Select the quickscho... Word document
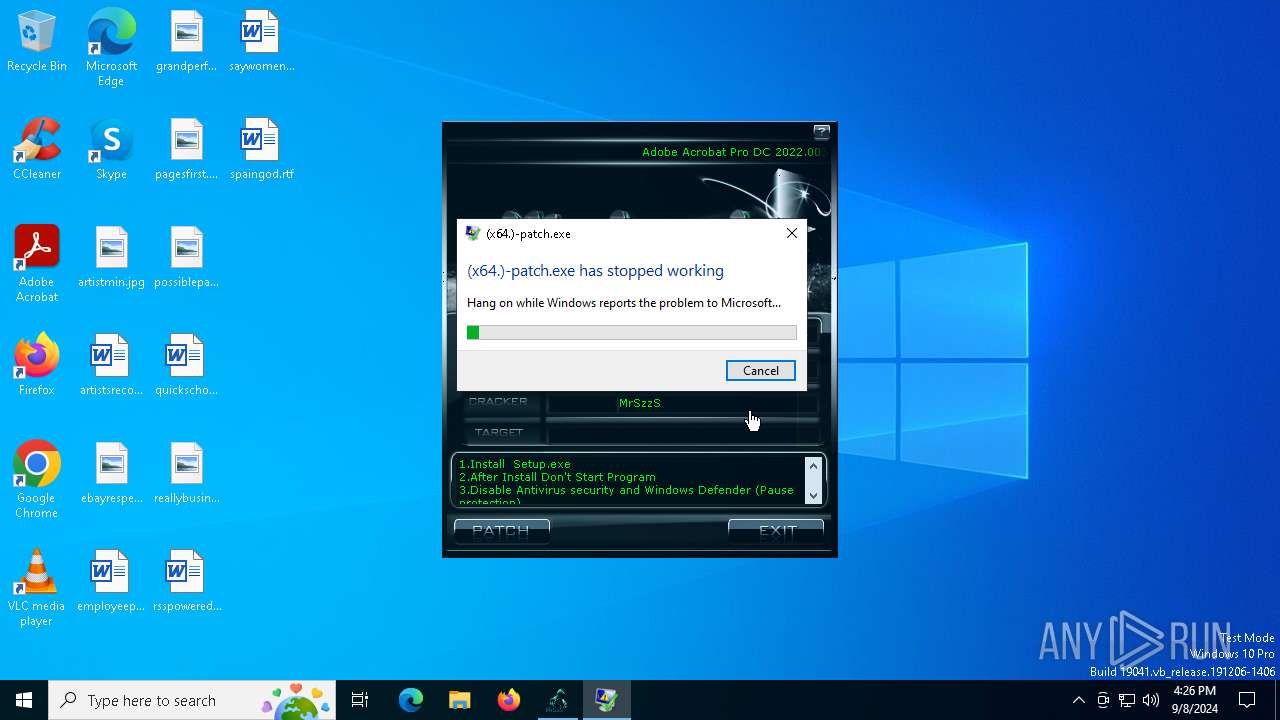The width and height of the screenshot is (1280, 720). [x=186, y=366]
